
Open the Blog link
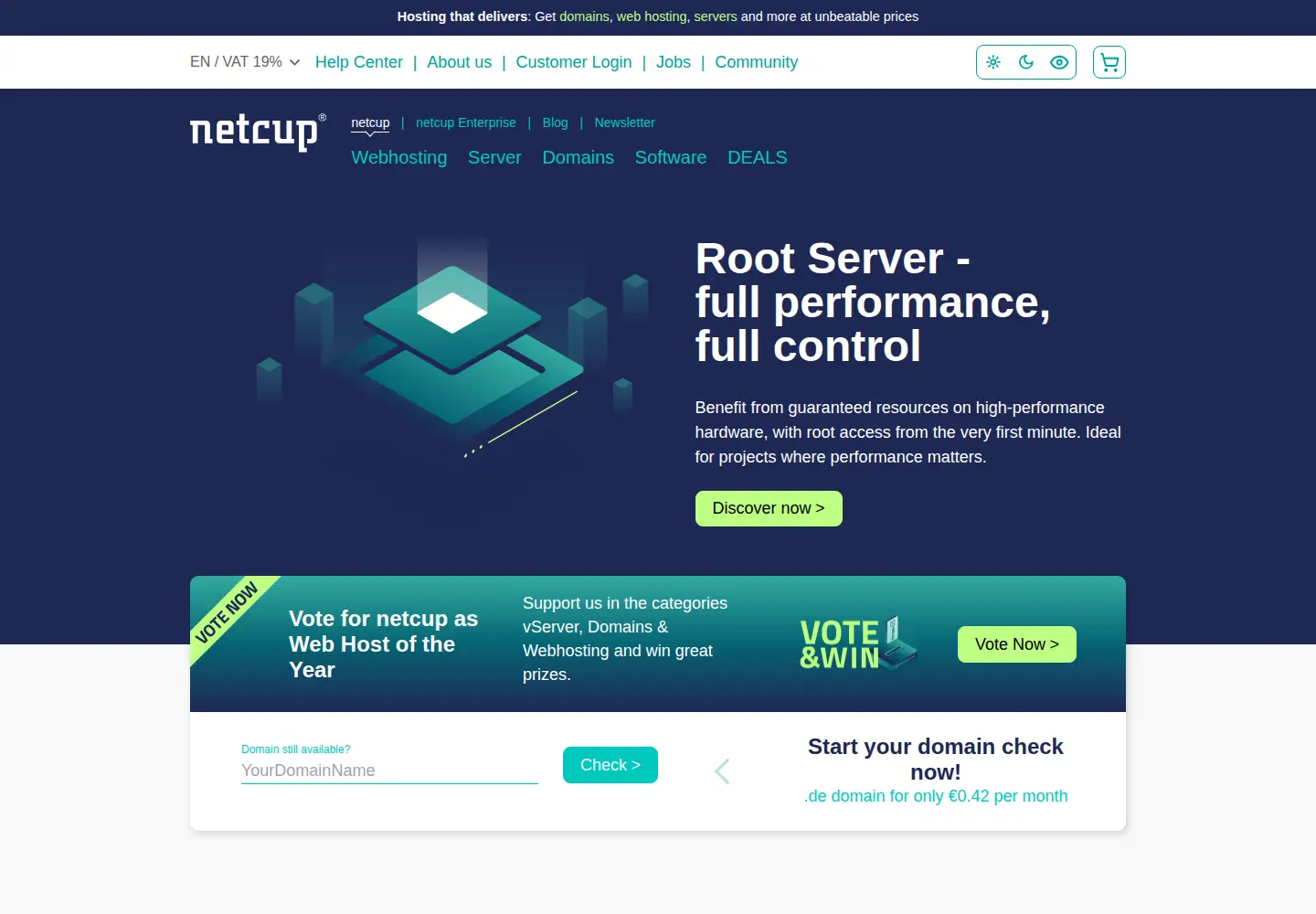click(555, 122)
